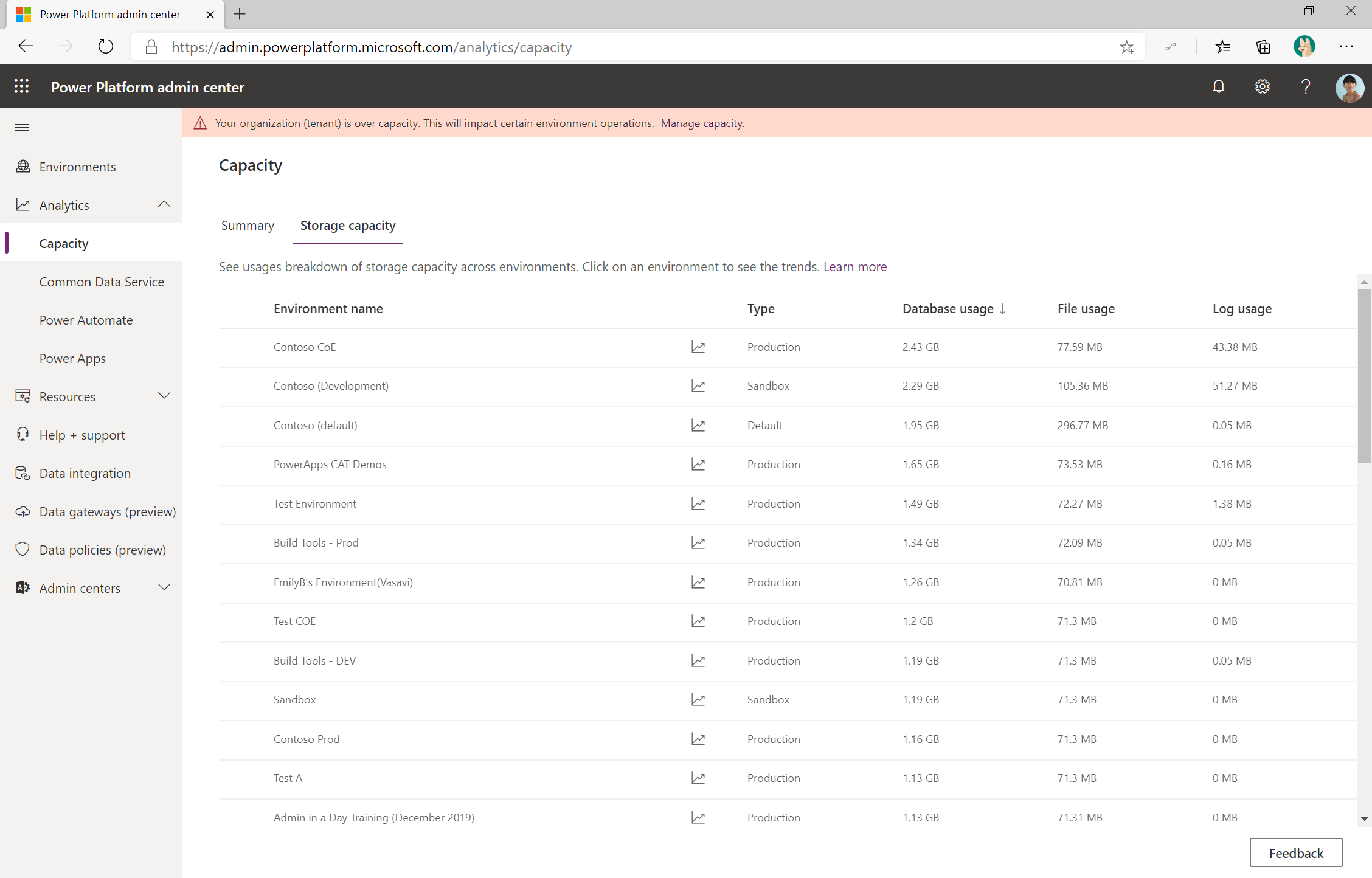
Task: Switch to the Summary tab
Action: [247, 225]
